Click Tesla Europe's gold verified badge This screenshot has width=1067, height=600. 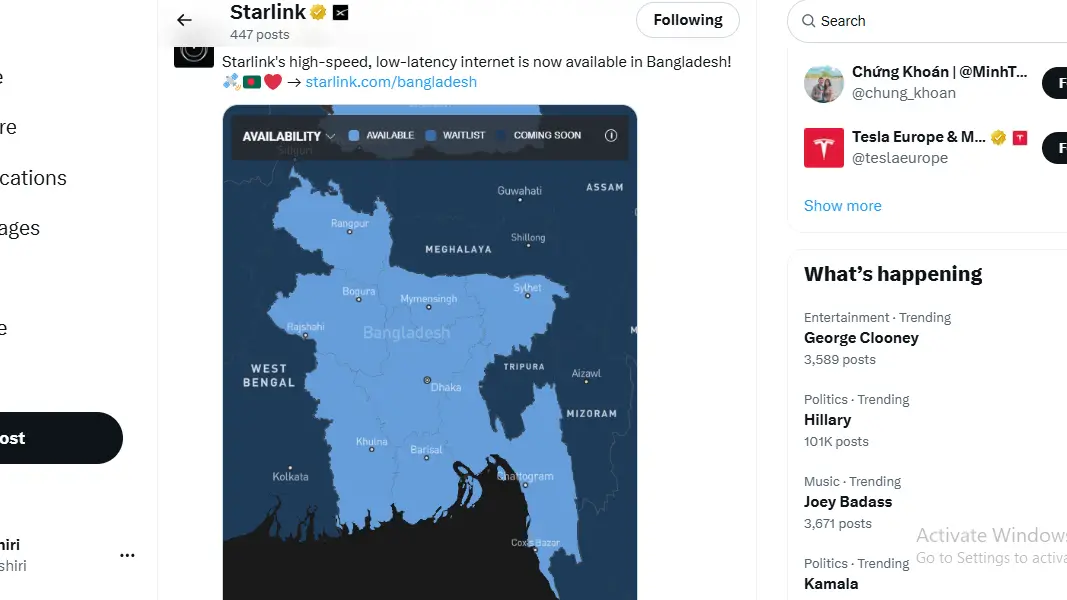pyautogui.click(x=998, y=138)
